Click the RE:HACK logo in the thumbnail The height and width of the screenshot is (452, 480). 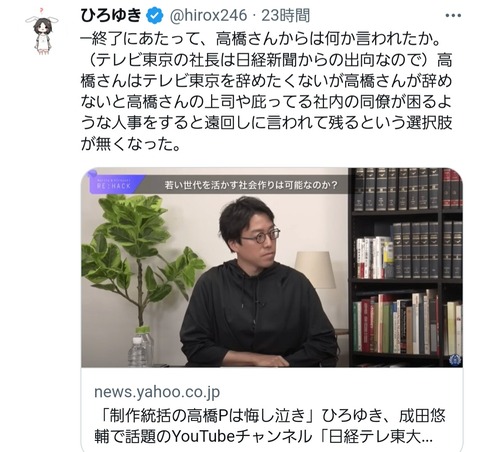click(113, 184)
